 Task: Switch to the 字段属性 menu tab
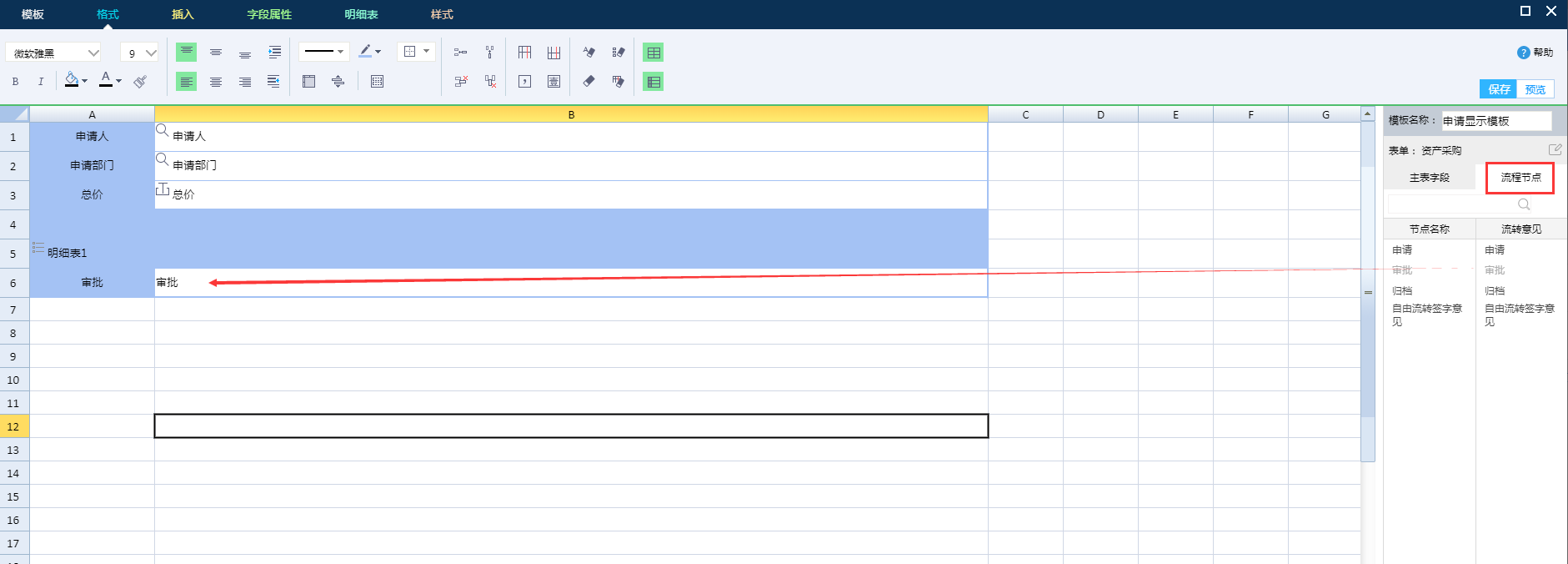(x=269, y=14)
